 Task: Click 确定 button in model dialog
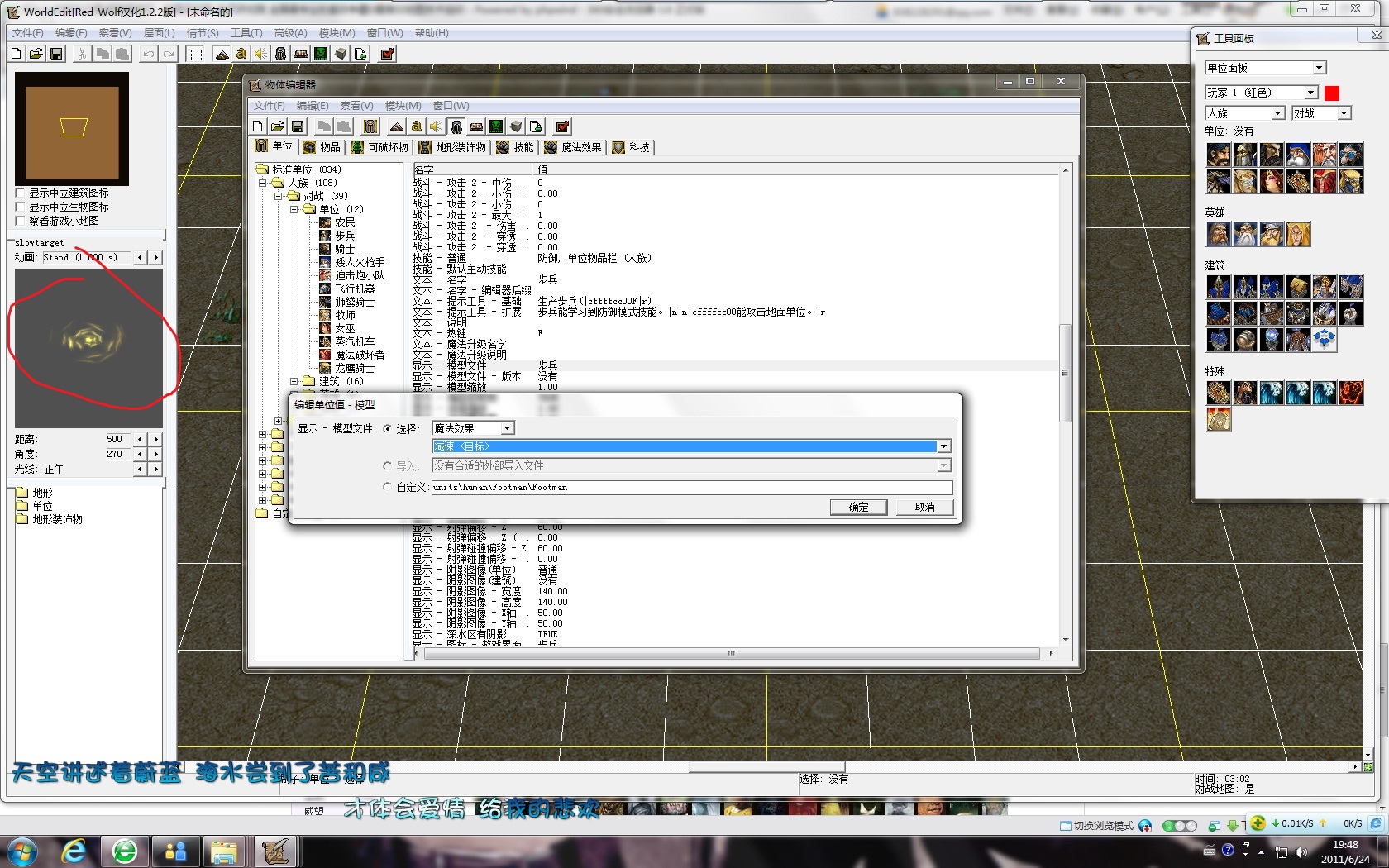(858, 507)
